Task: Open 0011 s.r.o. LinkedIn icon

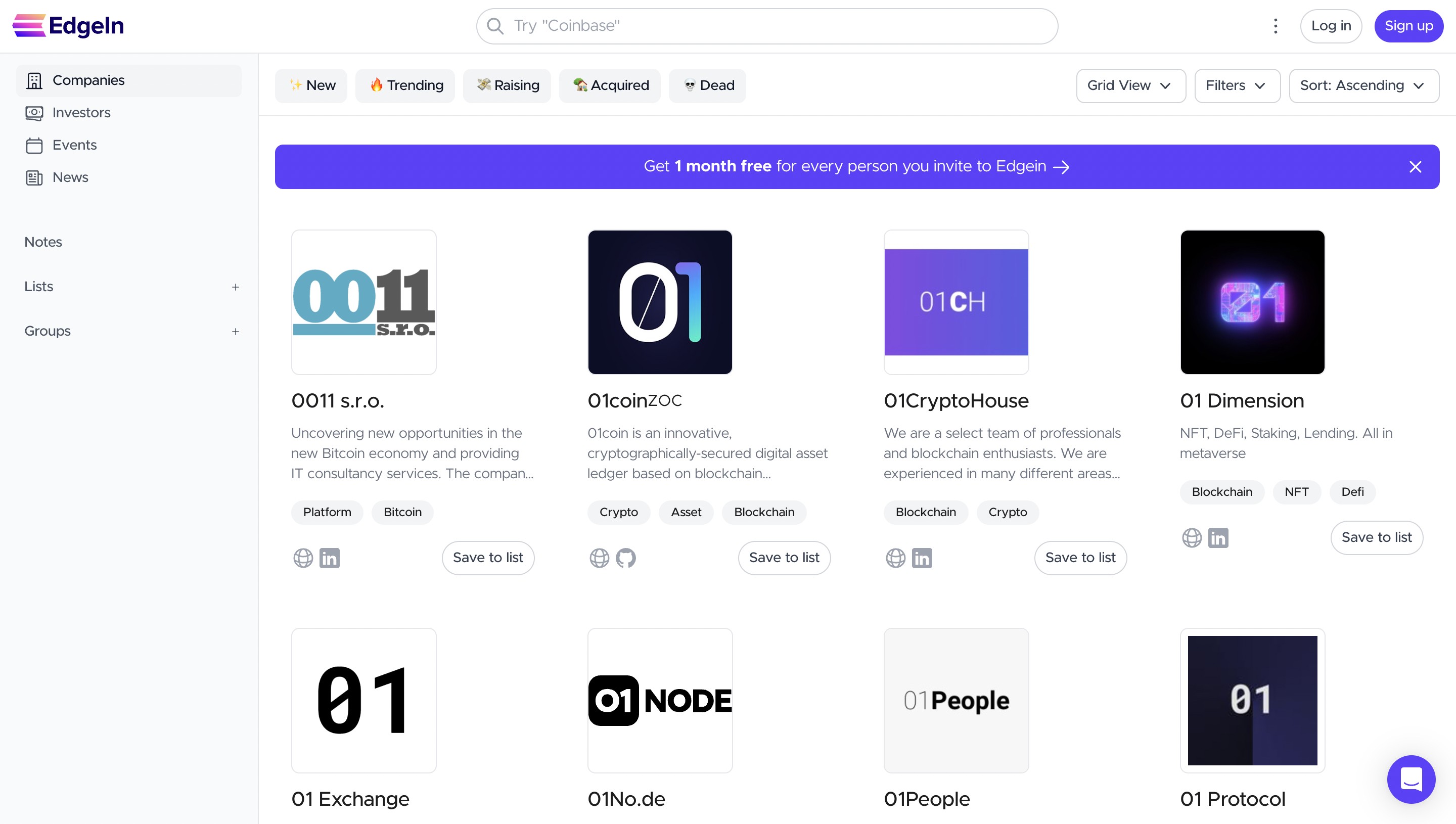Action: click(x=329, y=558)
